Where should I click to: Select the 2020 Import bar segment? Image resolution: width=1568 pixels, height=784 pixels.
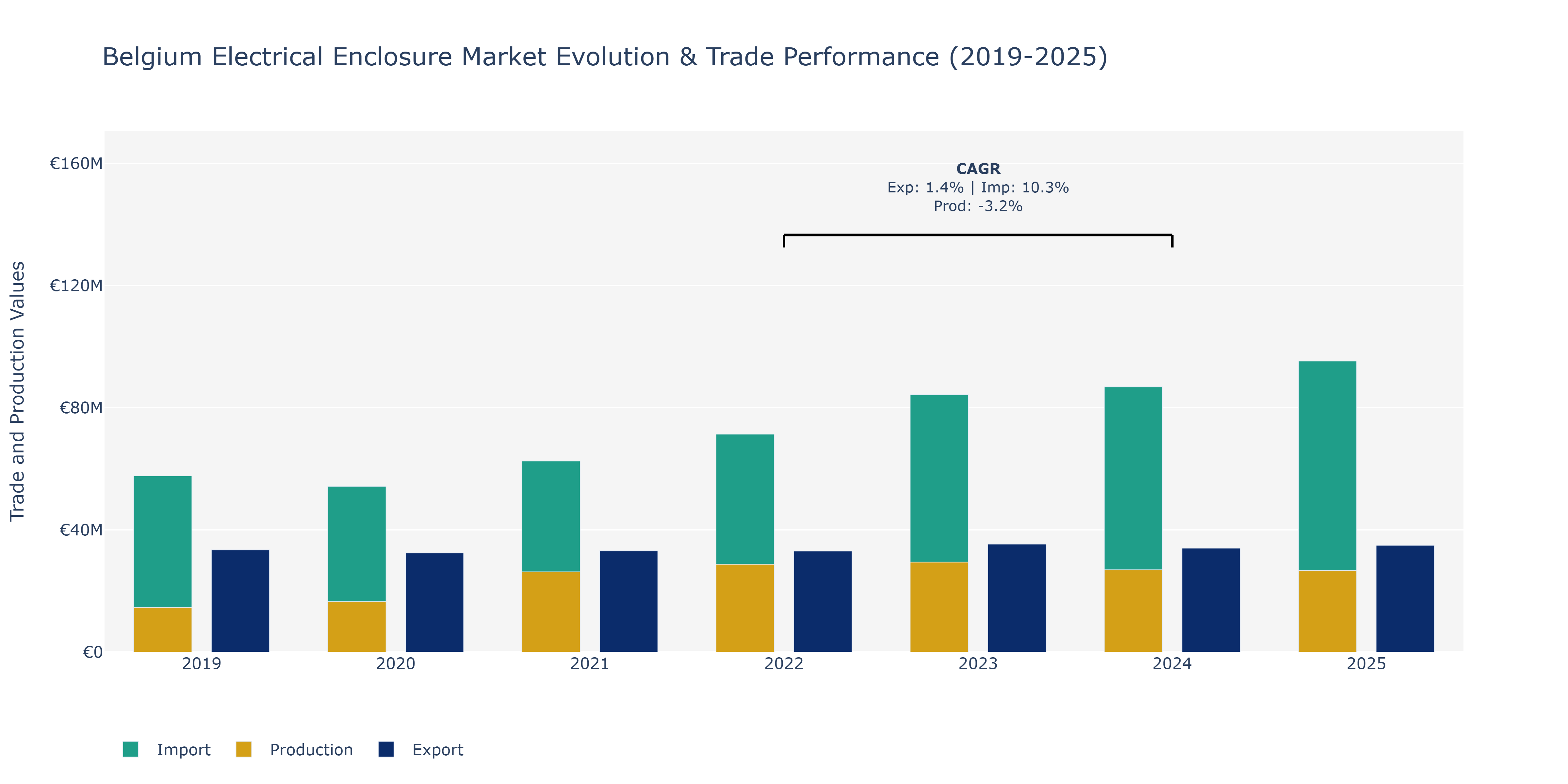click(x=357, y=544)
